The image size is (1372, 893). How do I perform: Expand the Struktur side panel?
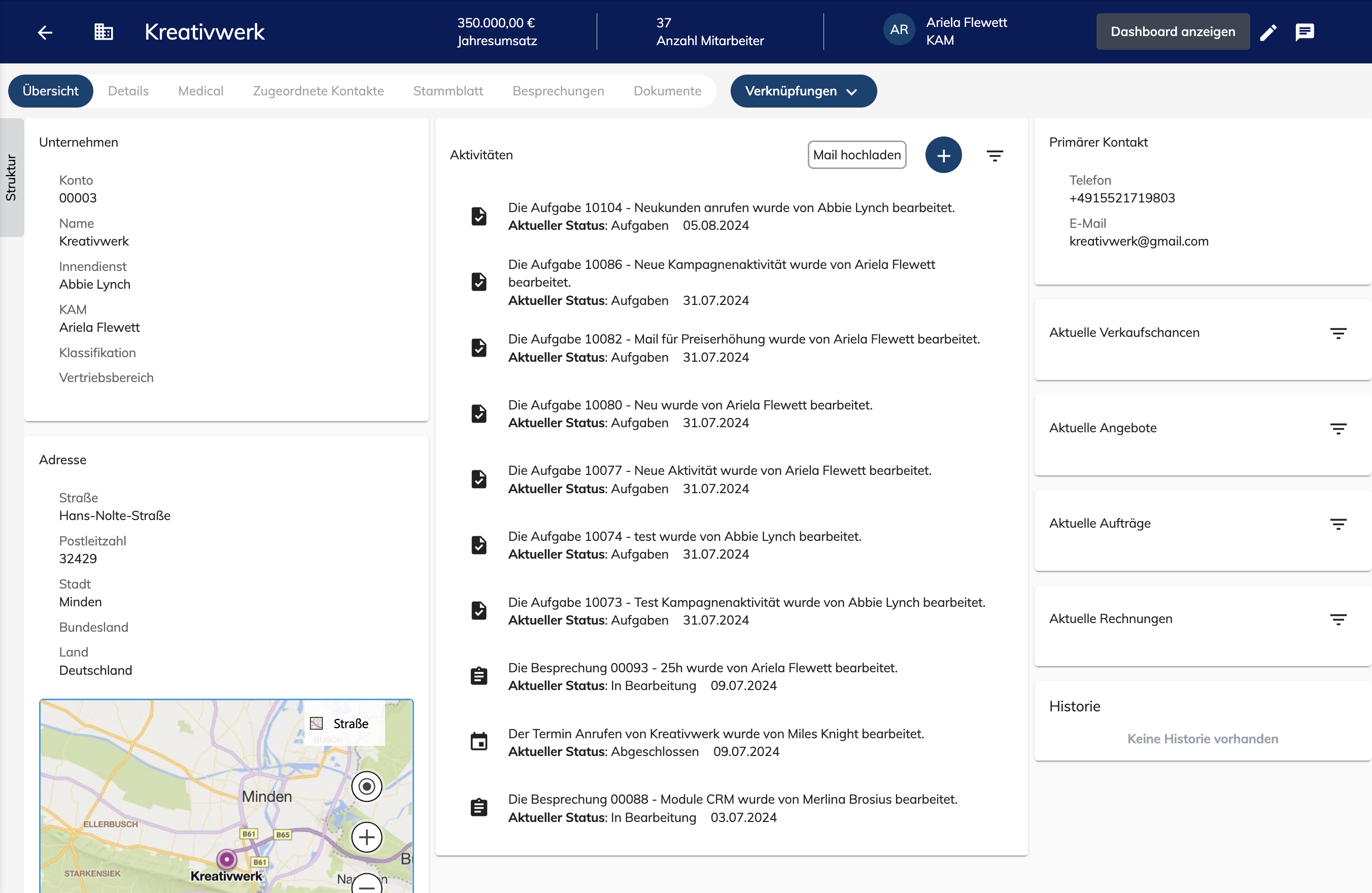tap(12, 178)
